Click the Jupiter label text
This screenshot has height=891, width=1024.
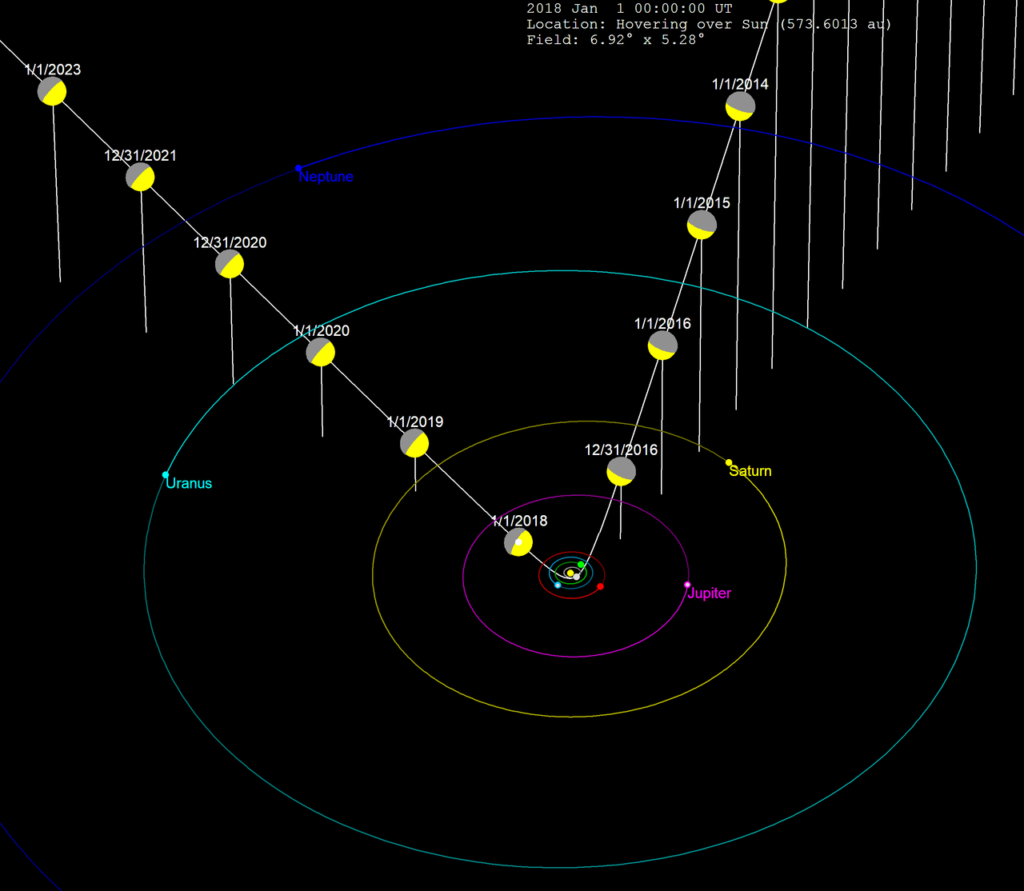click(709, 593)
